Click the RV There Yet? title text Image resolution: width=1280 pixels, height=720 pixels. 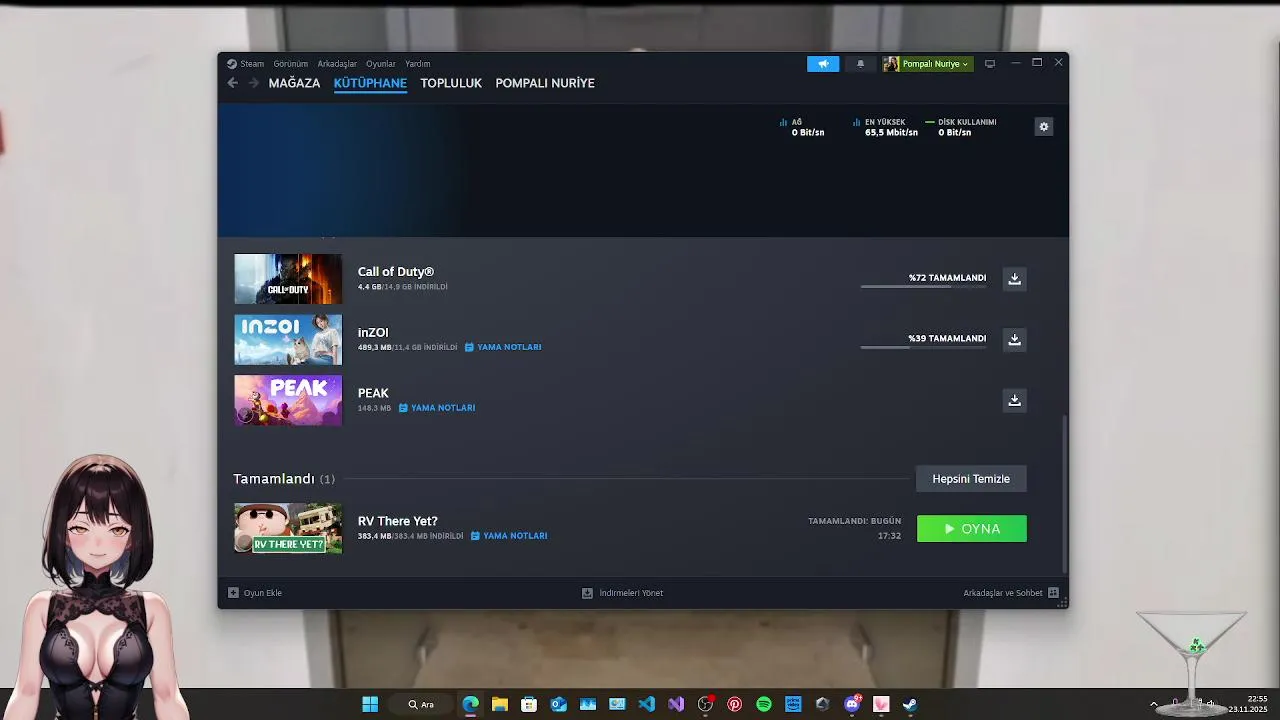[x=398, y=521]
